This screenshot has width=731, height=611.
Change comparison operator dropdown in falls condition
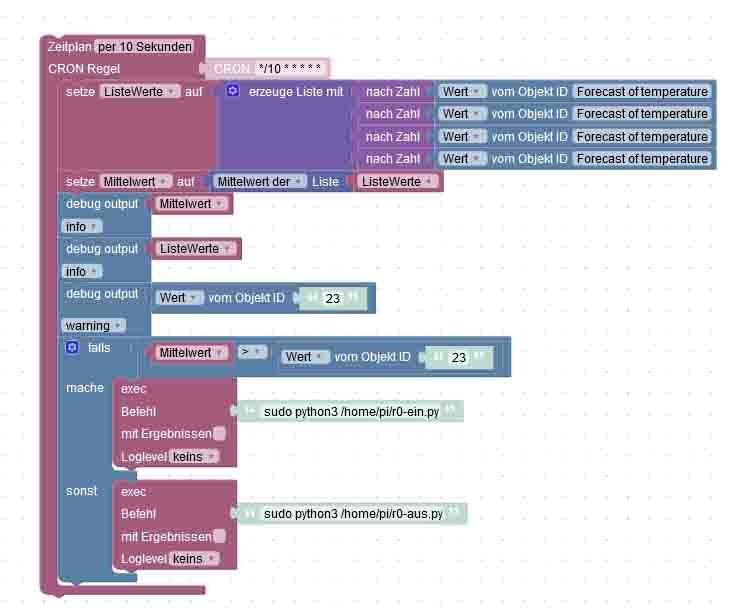click(252, 352)
